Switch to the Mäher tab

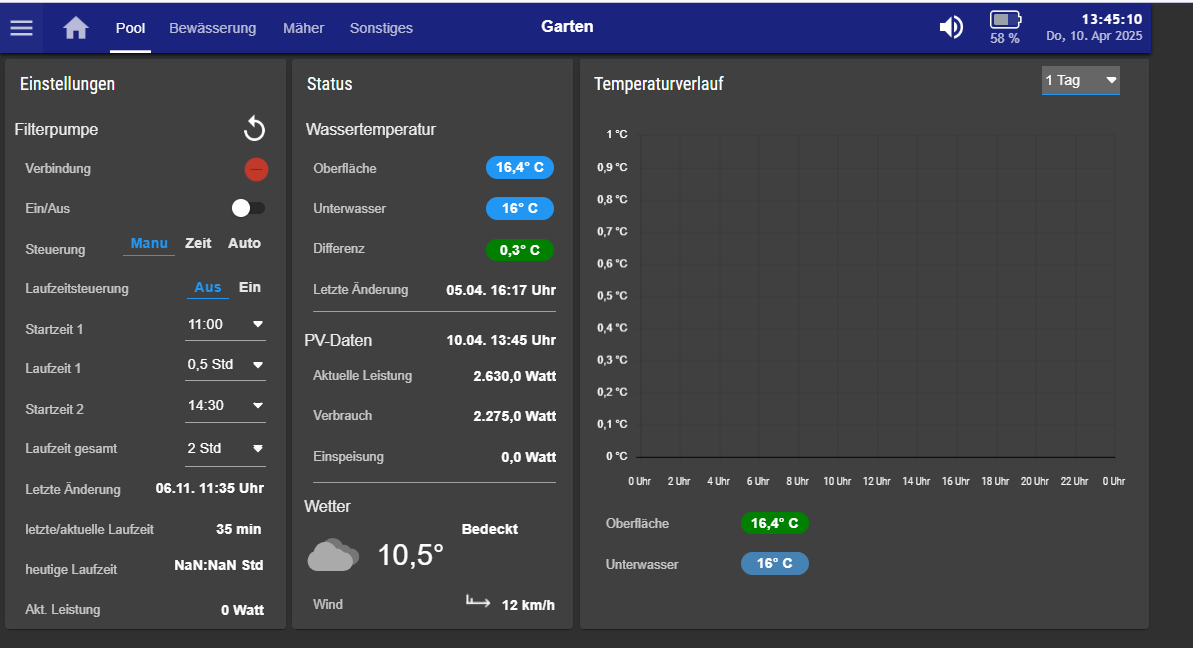click(x=304, y=28)
